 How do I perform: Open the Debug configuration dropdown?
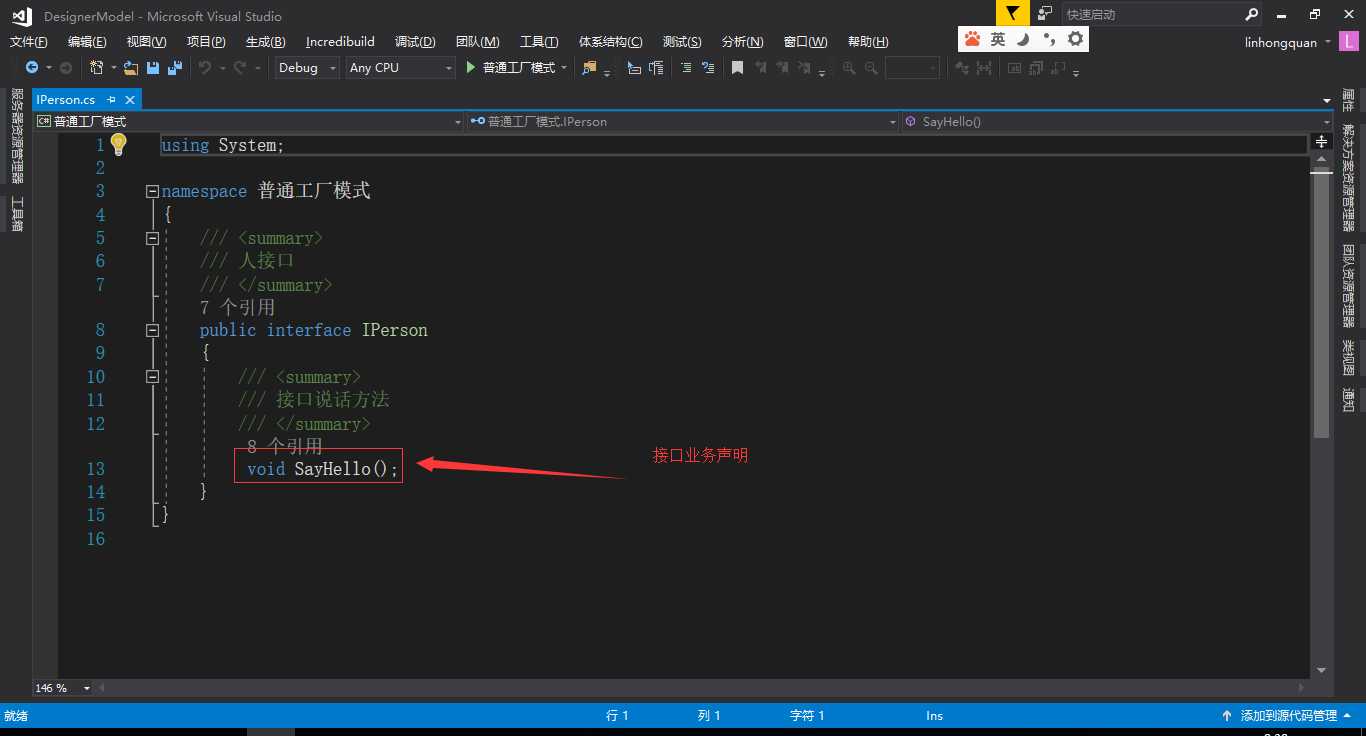pyautogui.click(x=307, y=67)
